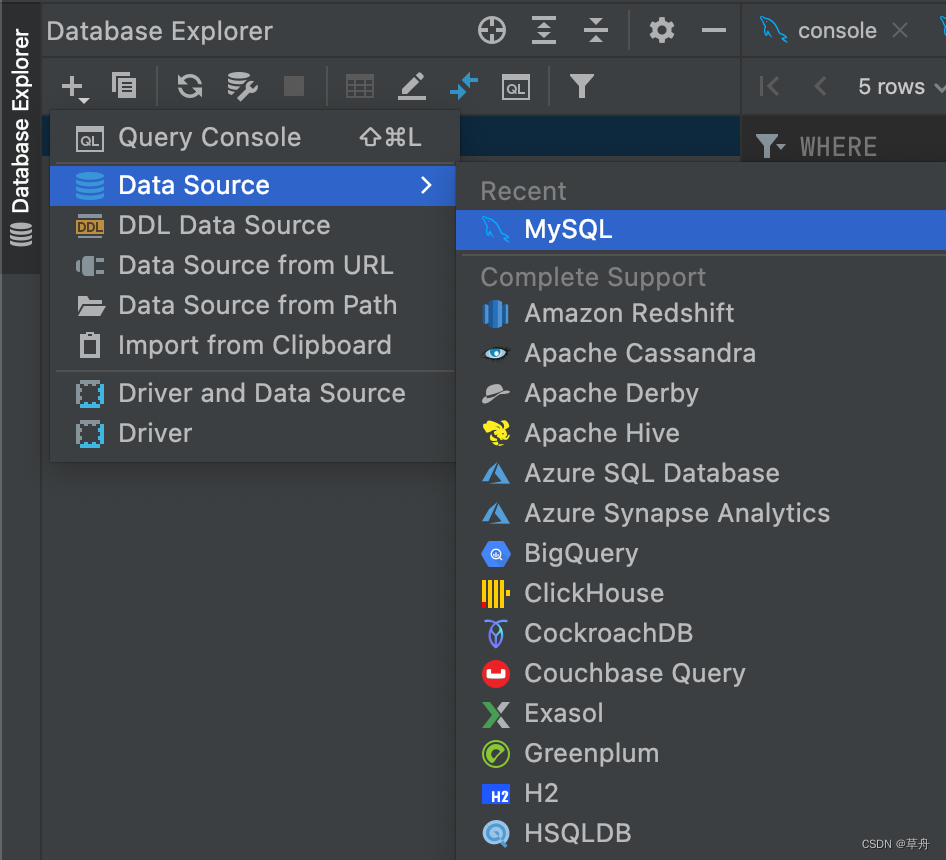Open the Database Explorer side tab
Viewport: 946px width, 860px height.
click(20, 137)
